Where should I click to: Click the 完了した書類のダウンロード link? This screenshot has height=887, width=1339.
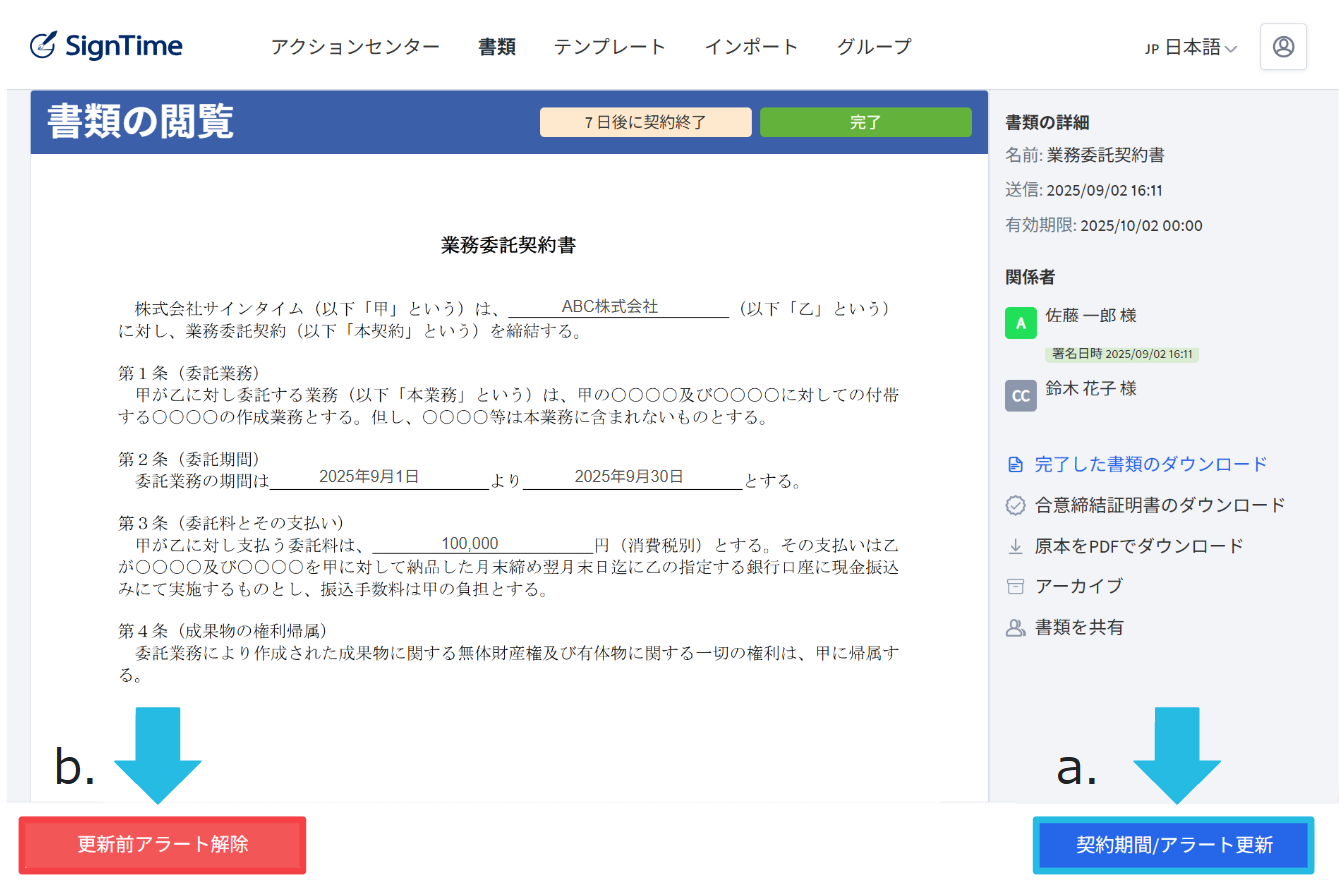click(x=1150, y=465)
